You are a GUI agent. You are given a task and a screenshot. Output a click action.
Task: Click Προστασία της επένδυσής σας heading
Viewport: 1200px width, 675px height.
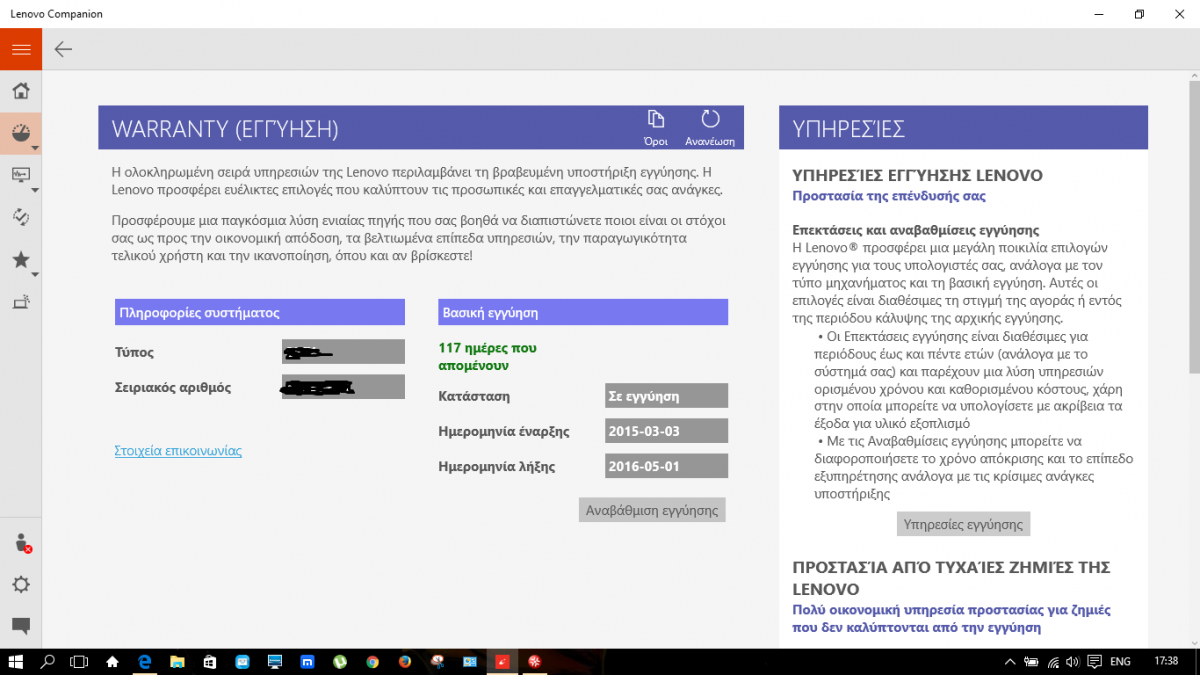[889, 197]
